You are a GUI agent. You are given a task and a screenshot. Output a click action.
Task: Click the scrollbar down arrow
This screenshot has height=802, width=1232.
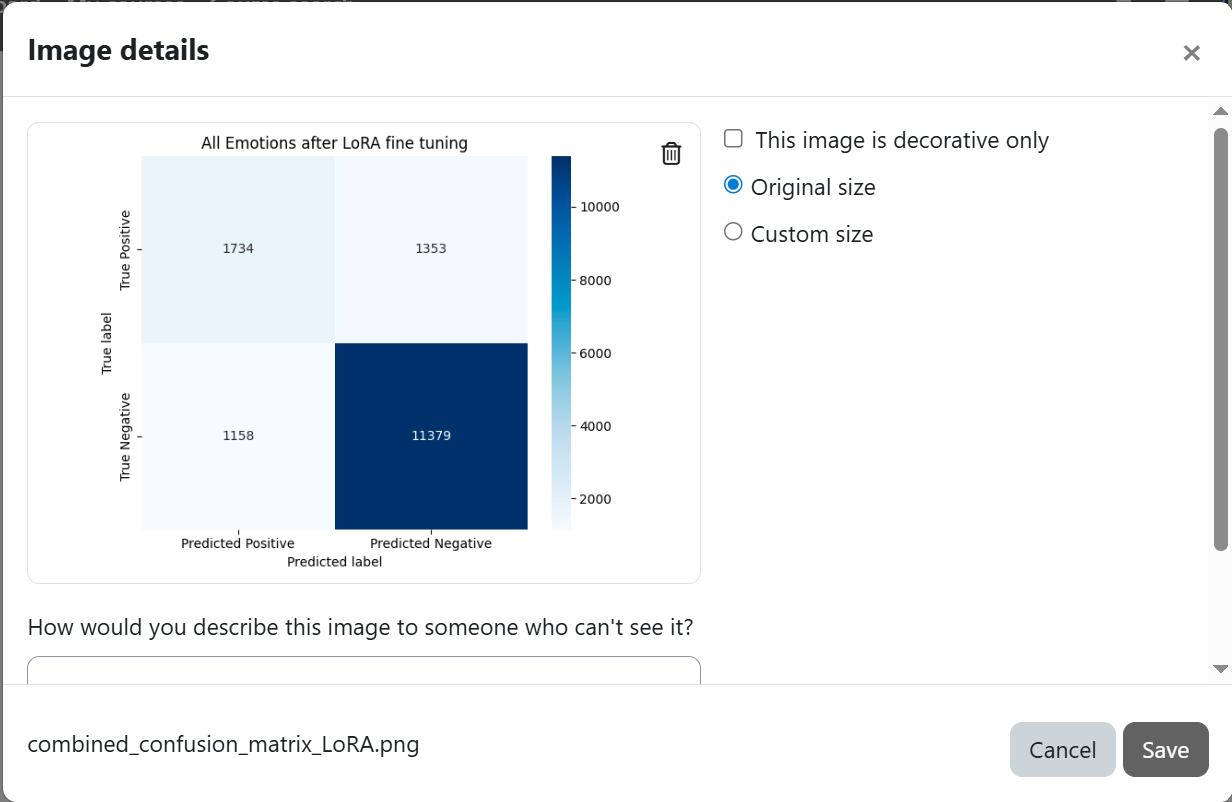click(1220, 668)
